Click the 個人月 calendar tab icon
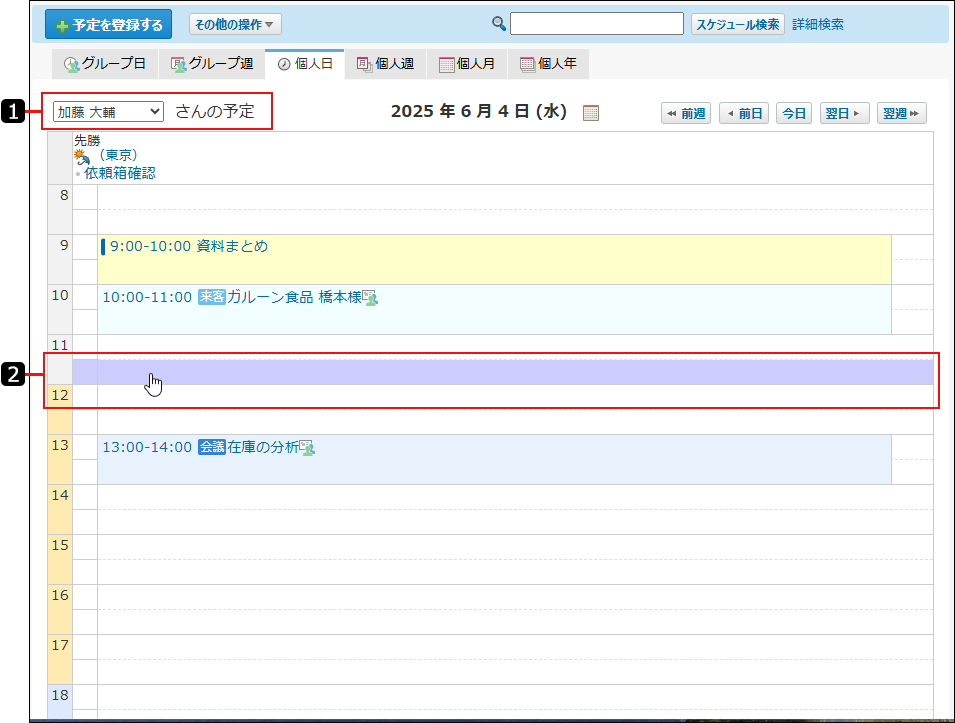The image size is (955, 723). point(446,65)
